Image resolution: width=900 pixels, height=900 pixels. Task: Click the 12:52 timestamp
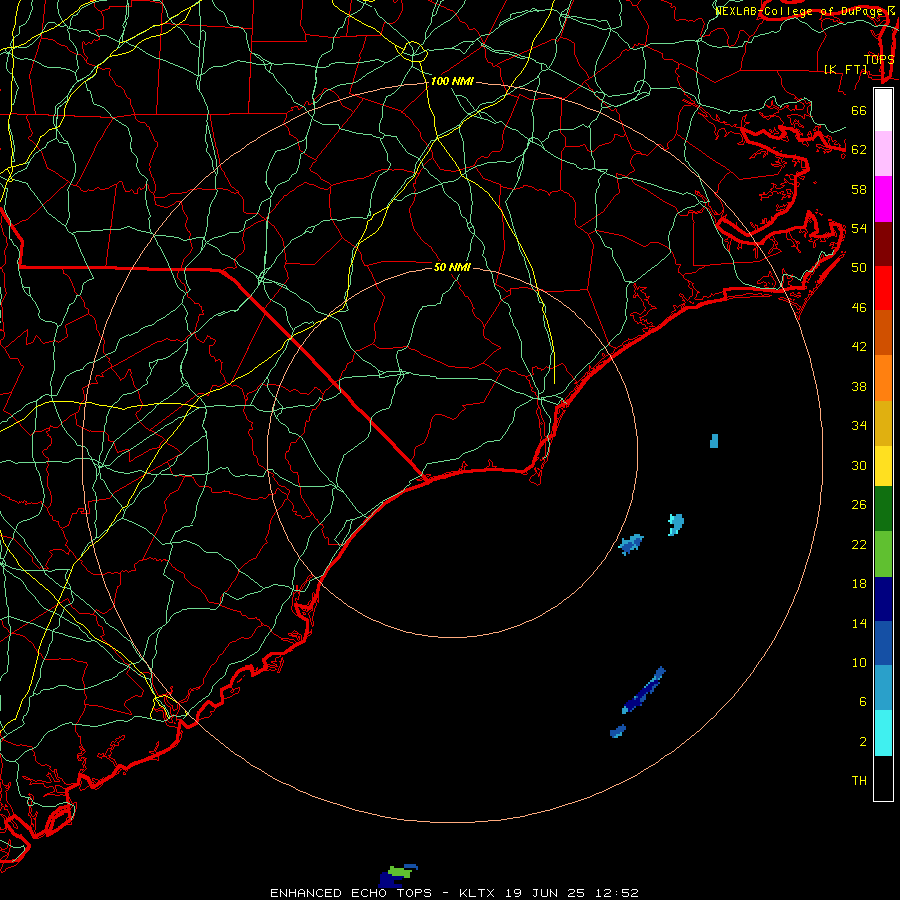pyautogui.click(x=617, y=893)
